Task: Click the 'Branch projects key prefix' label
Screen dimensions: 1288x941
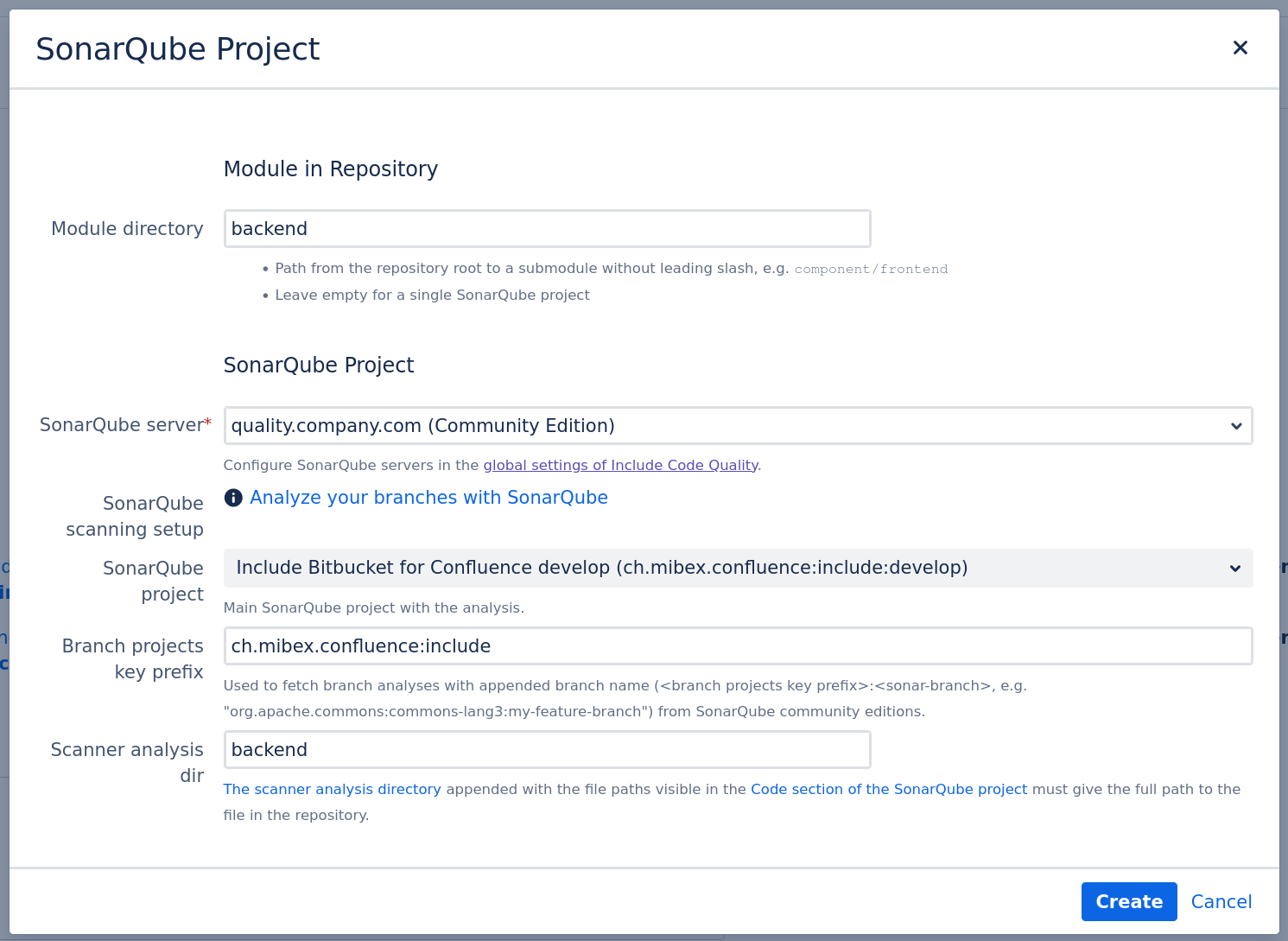Action: [133, 659]
